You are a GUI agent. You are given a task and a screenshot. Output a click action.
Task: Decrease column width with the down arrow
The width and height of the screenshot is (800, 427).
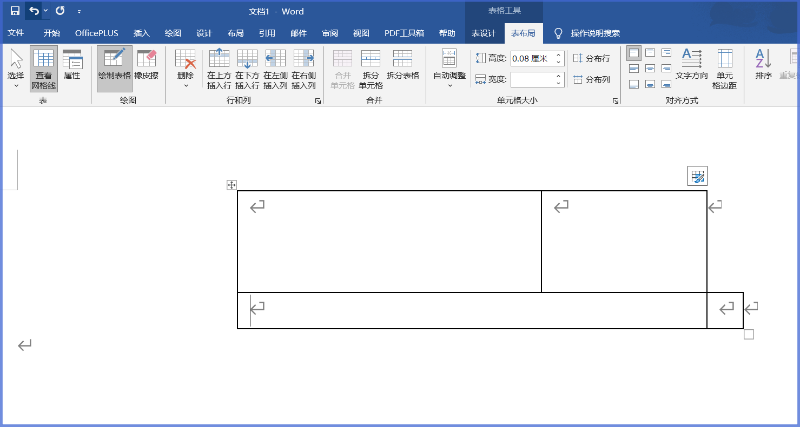[559, 83]
